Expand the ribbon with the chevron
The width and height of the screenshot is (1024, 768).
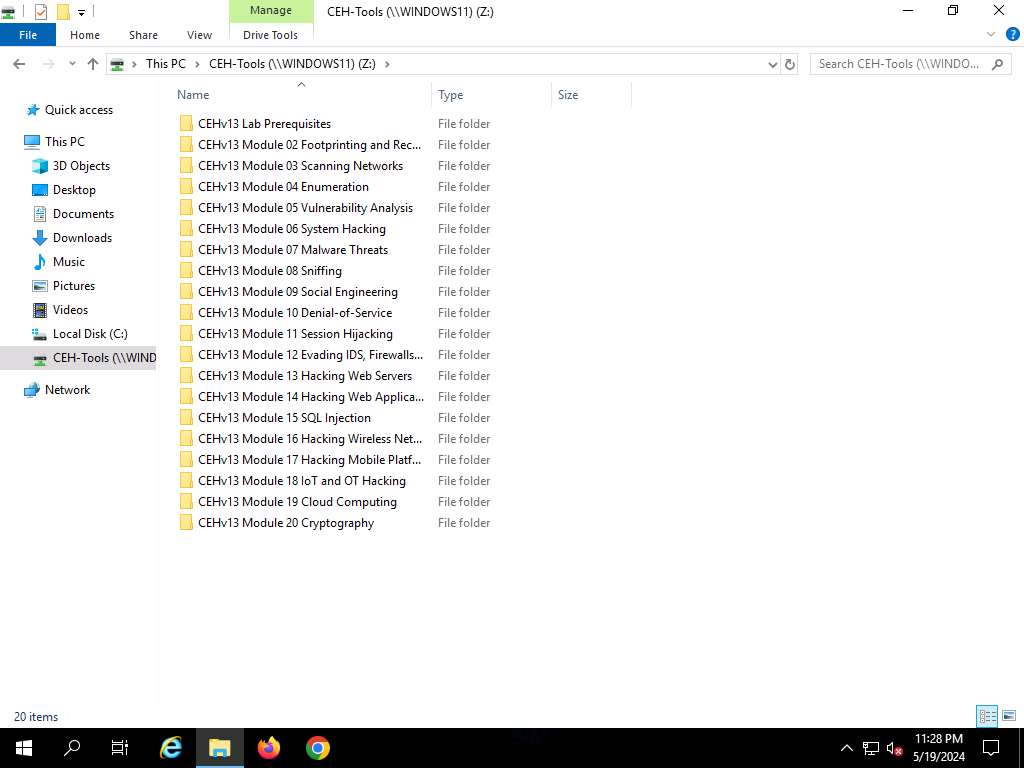(990, 34)
